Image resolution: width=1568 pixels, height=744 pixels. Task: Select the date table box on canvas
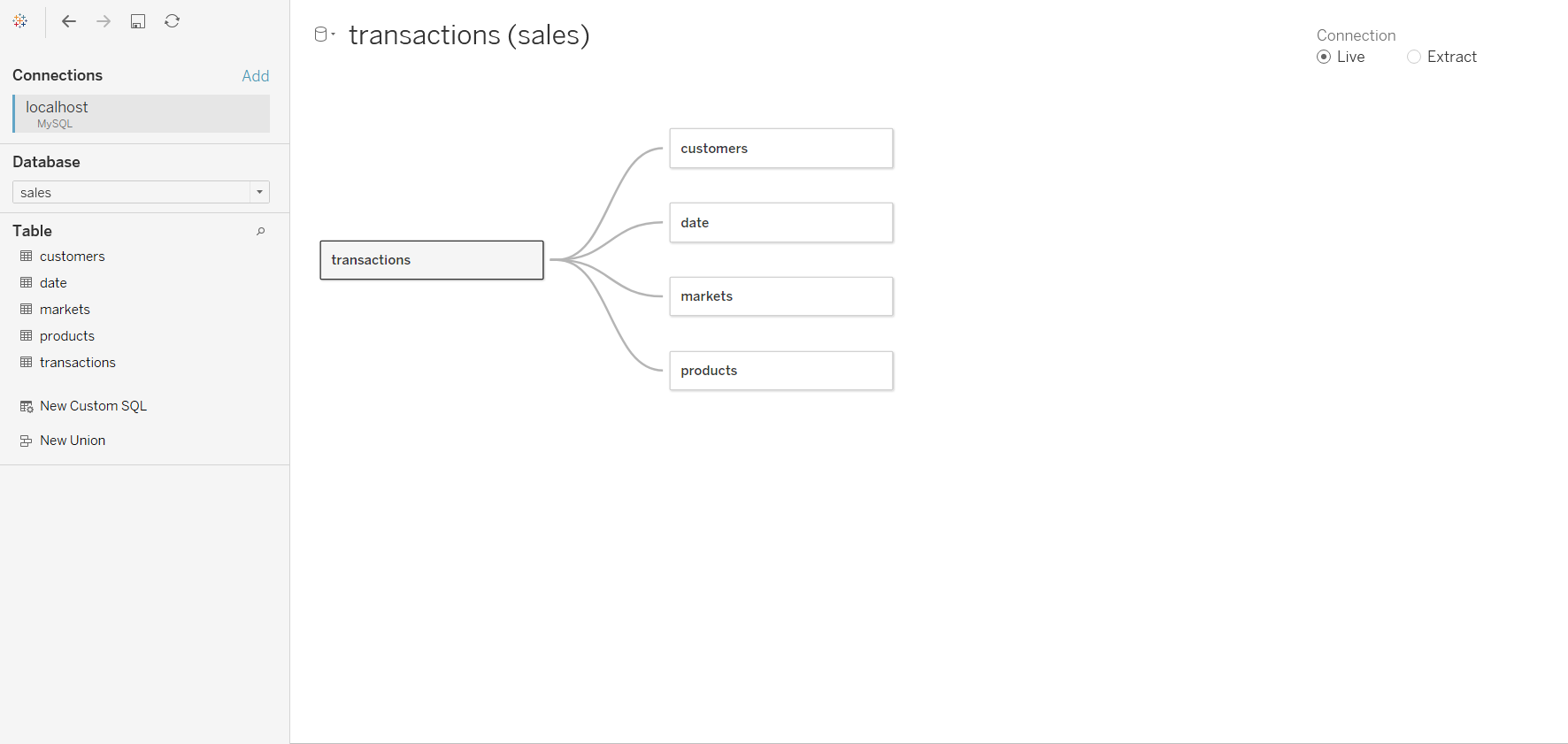[781, 223]
